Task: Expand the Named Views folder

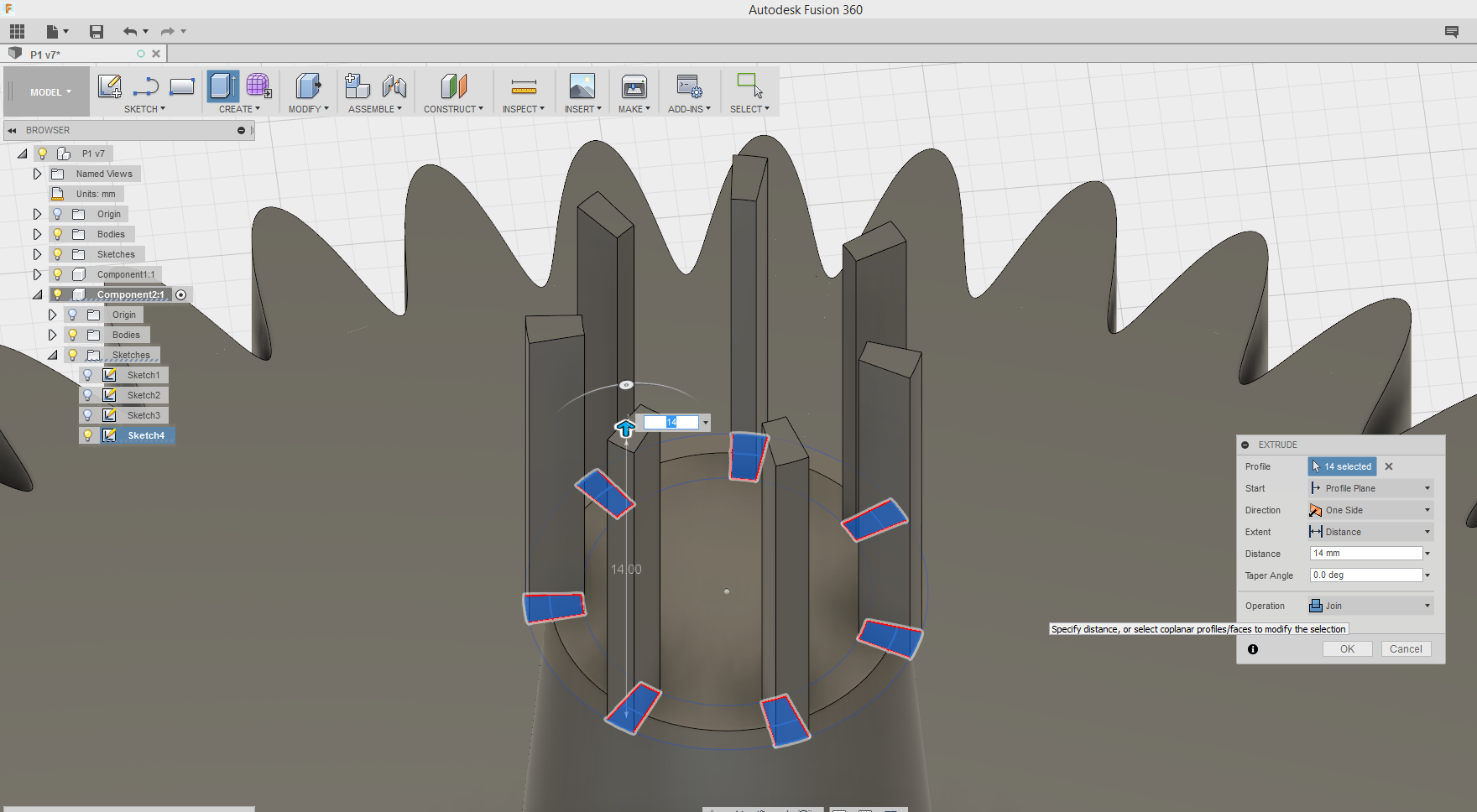Action: click(x=37, y=174)
